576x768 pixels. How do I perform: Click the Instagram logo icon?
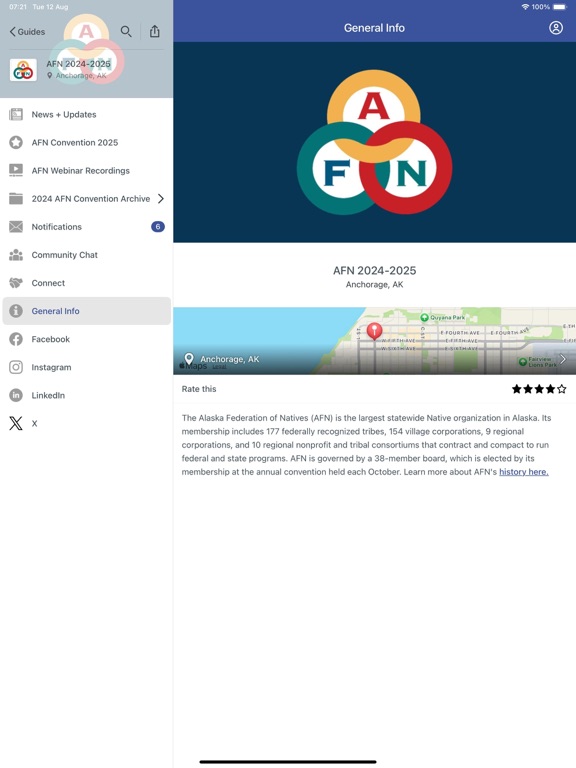coord(16,367)
